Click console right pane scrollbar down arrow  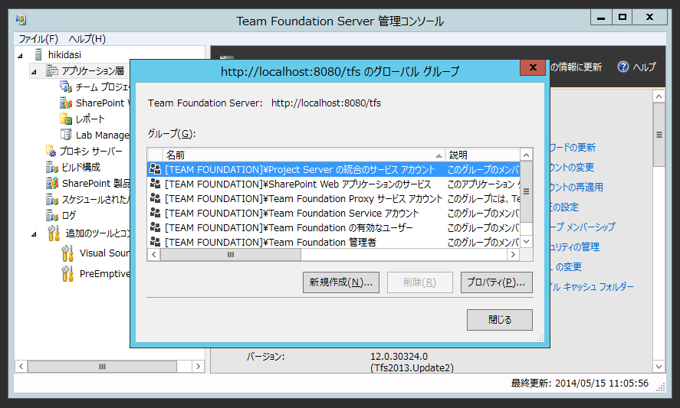659,367
